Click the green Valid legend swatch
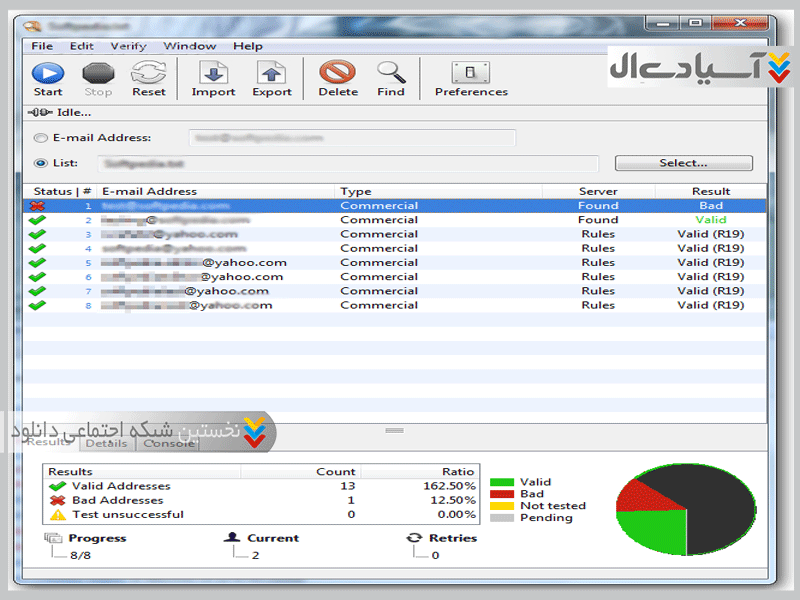 [501, 482]
